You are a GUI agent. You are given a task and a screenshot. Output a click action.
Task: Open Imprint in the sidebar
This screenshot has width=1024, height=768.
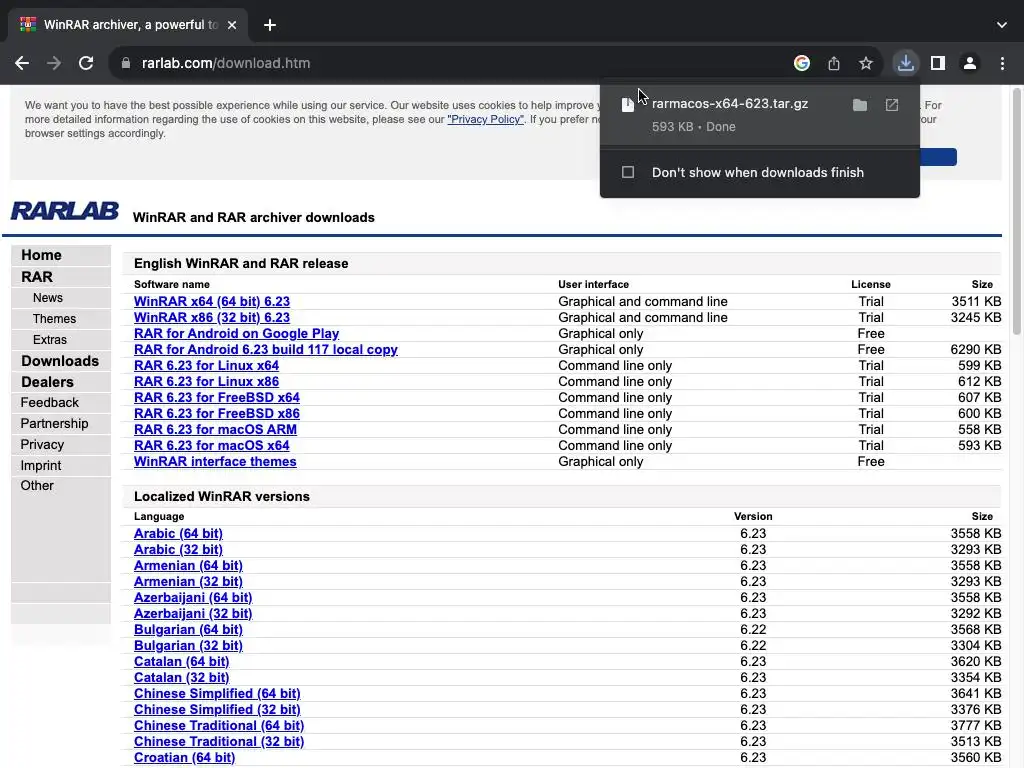40,466
